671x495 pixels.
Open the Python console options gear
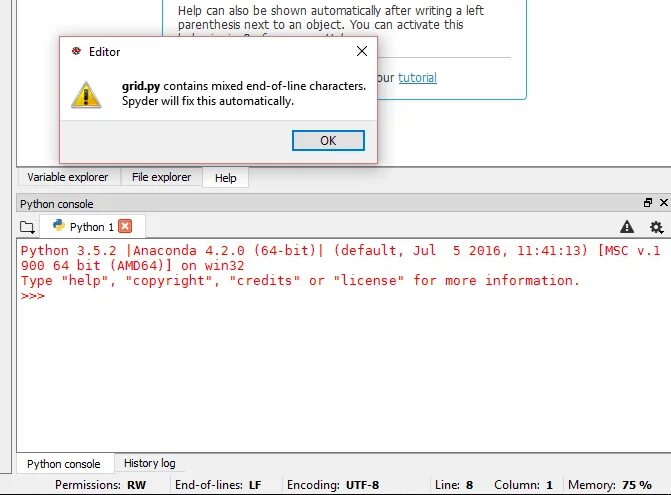click(x=656, y=227)
